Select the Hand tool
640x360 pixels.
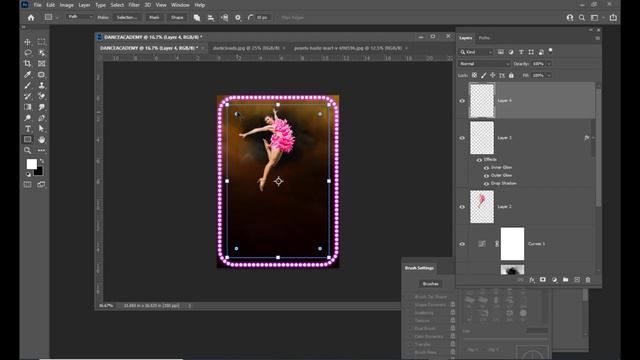(42, 140)
